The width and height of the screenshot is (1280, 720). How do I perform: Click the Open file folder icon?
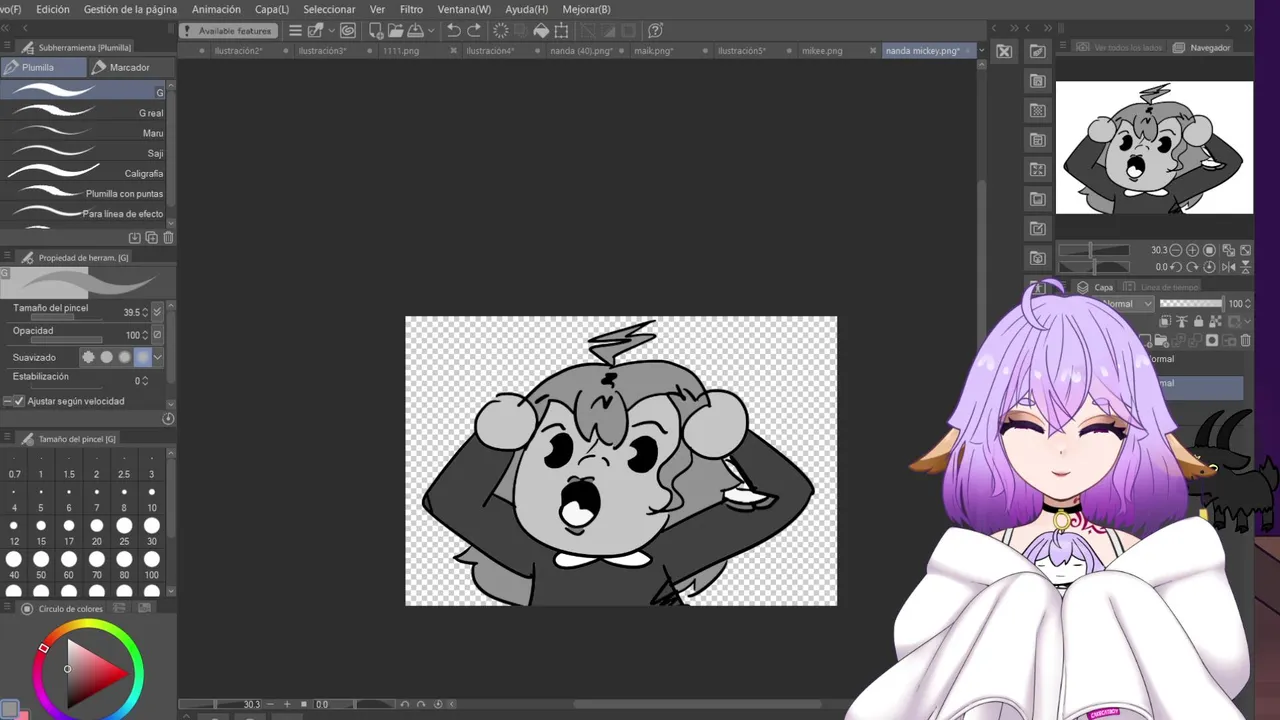[x=396, y=31]
